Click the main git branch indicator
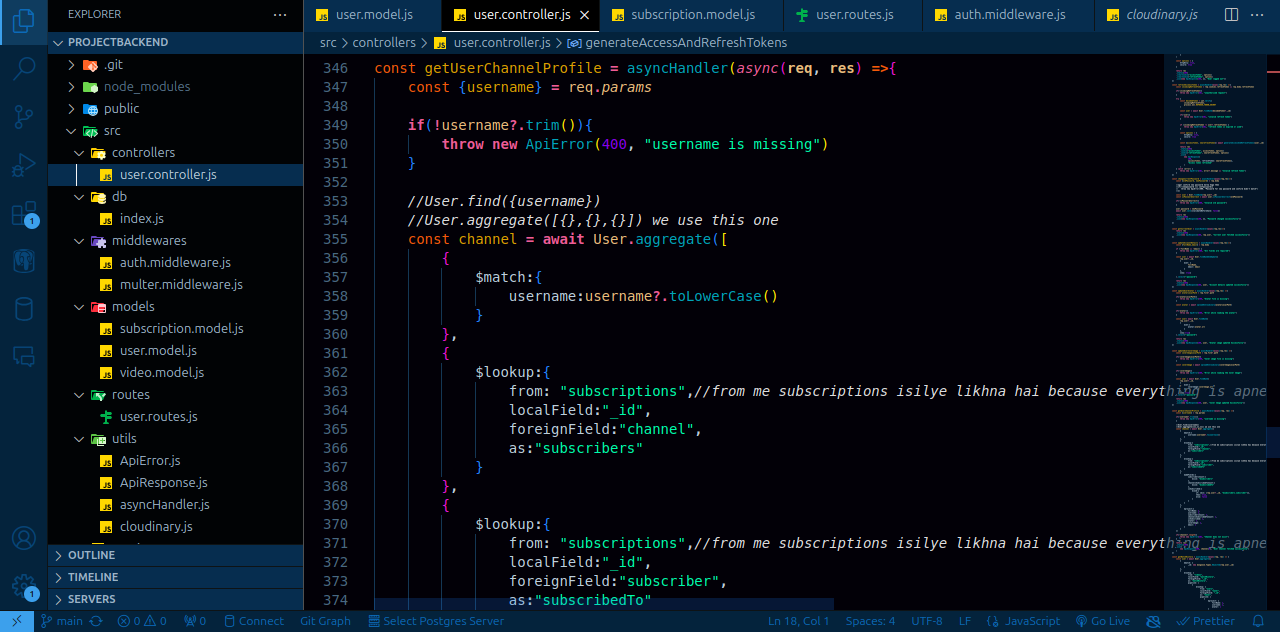1280x632 pixels. (62, 621)
